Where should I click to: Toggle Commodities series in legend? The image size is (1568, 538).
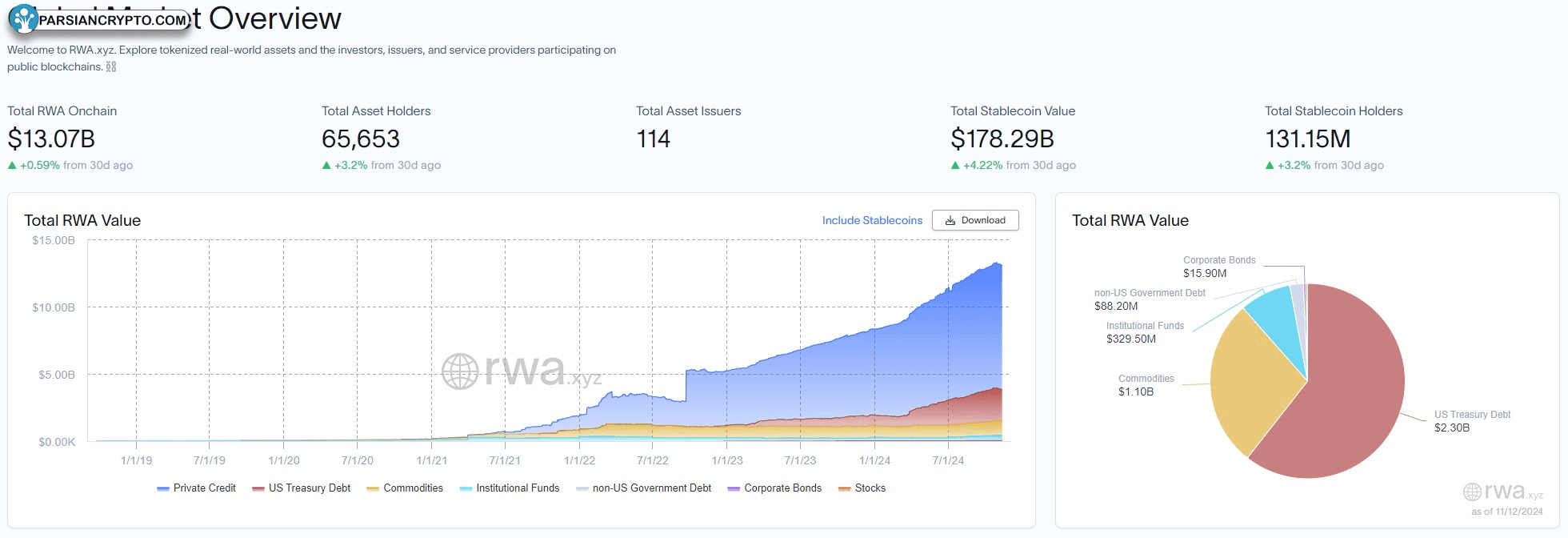(405, 488)
